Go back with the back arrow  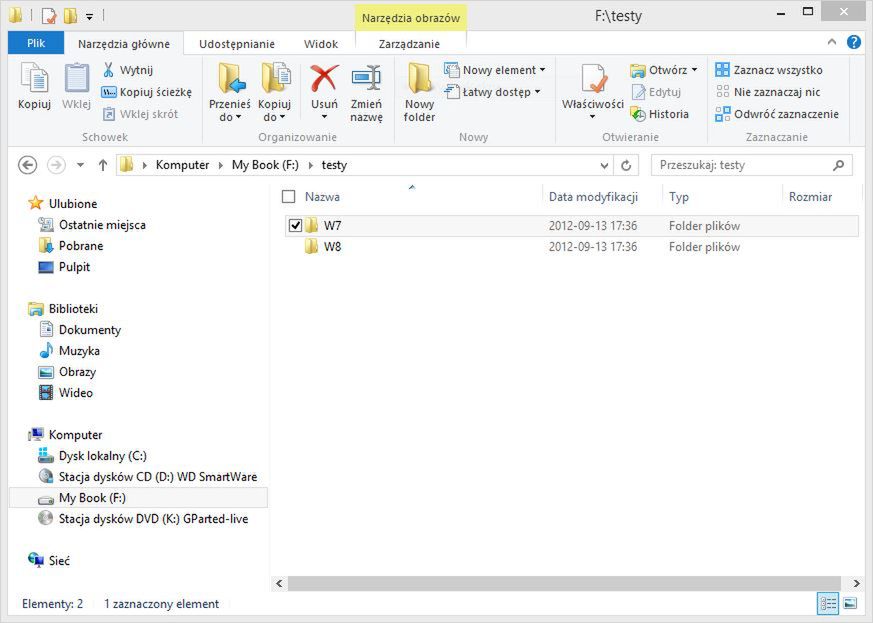(x=27, y=165)
